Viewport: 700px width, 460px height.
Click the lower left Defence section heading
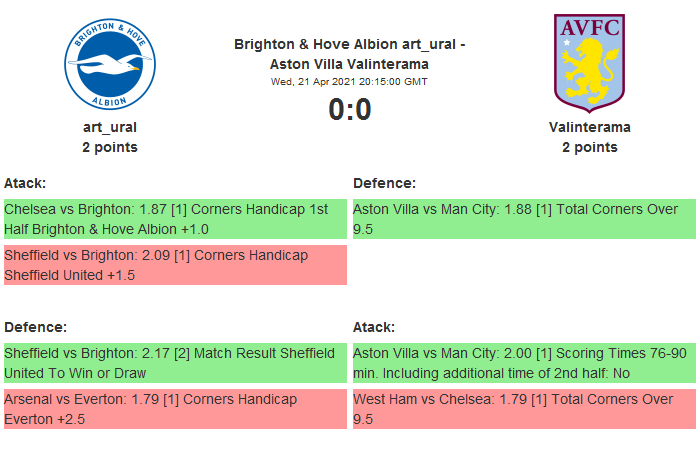[35, 327]
